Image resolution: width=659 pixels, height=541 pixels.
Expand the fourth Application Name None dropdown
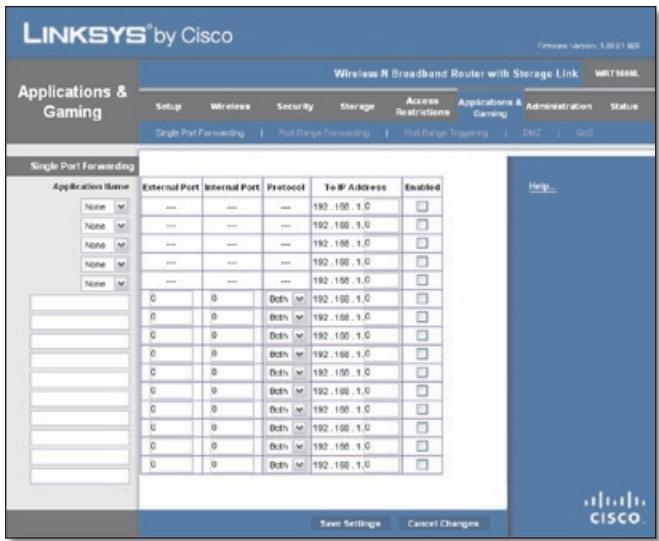point(104,264)
